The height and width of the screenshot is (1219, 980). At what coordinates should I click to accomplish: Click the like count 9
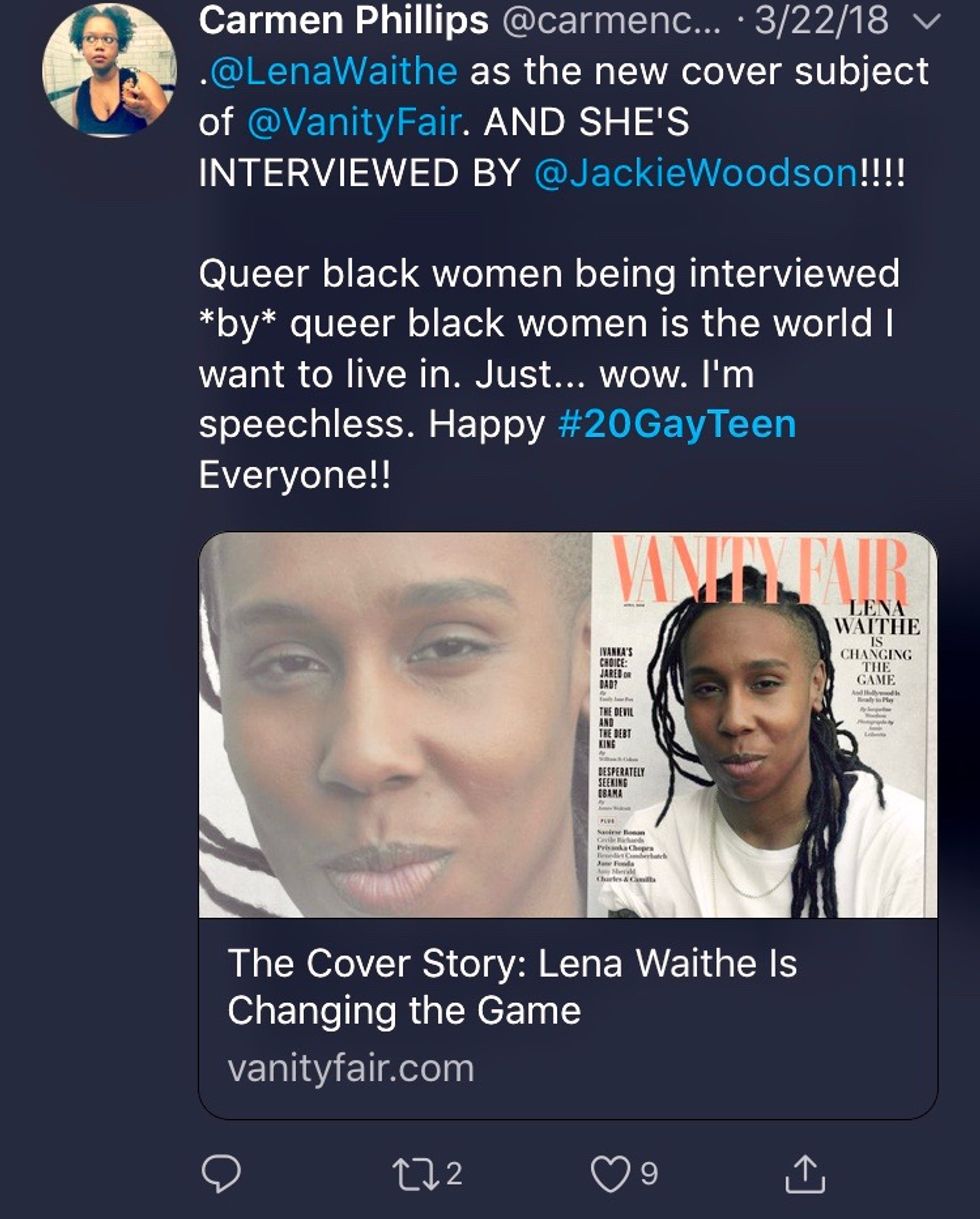648,1174
